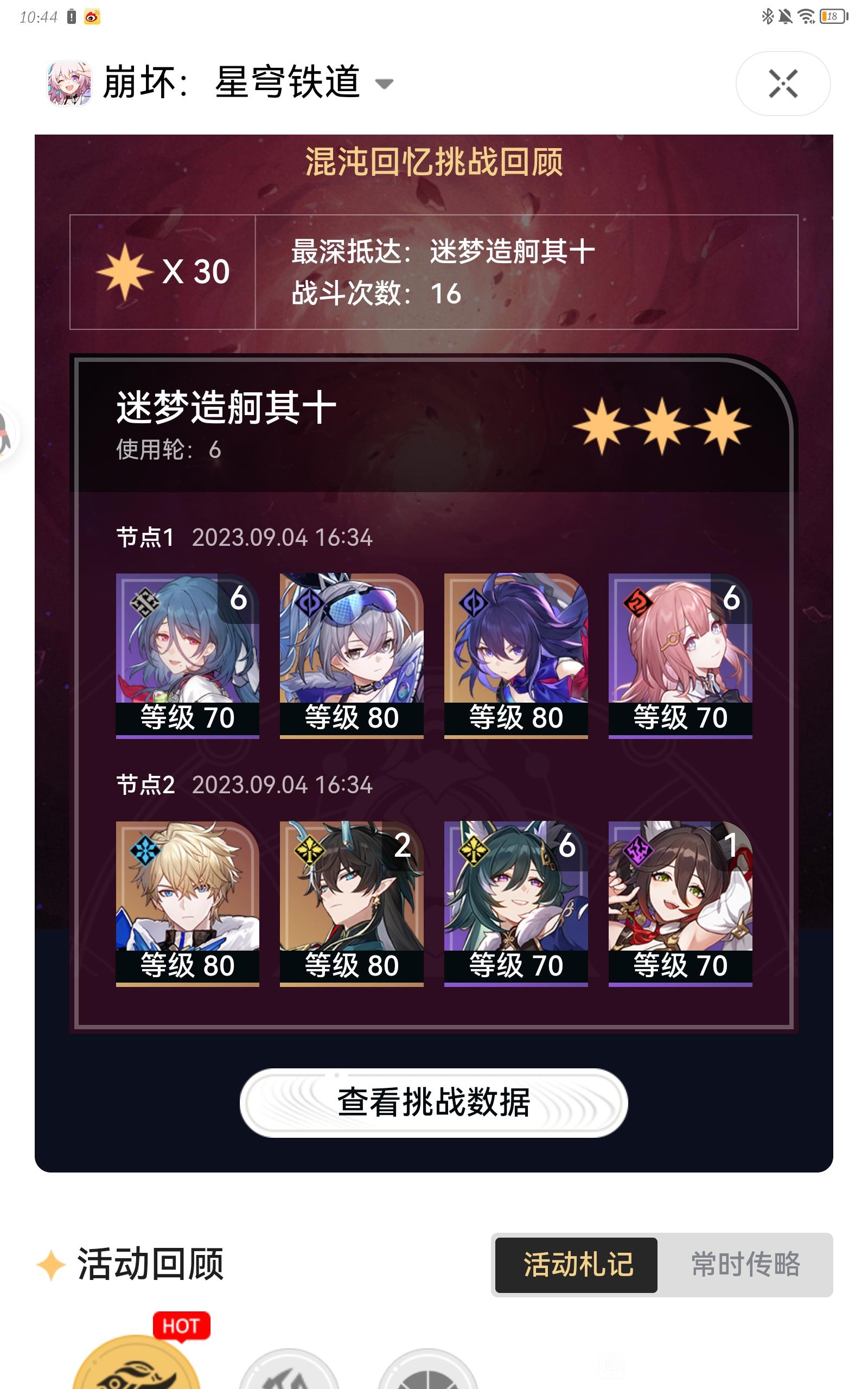Select the dark purple-haired level 80 character

tap(515, 655)
